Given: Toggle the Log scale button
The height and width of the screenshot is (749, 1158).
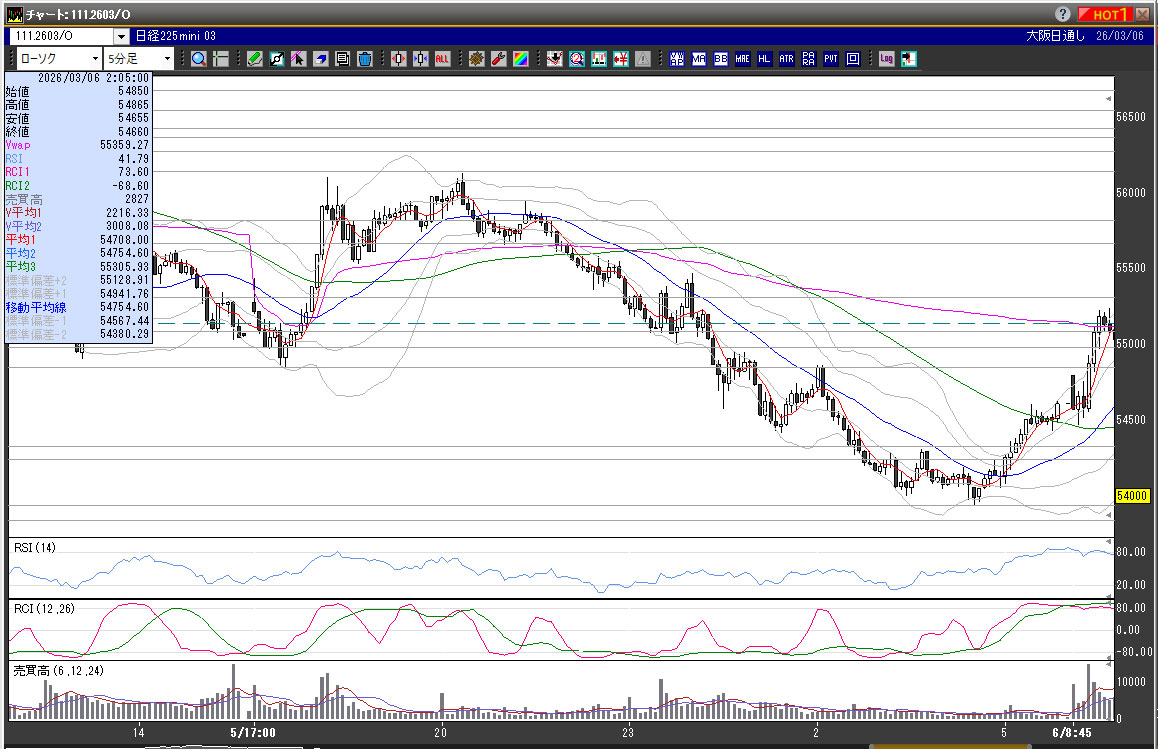Looking at the screenshot, I should click(x=886, y=59).
